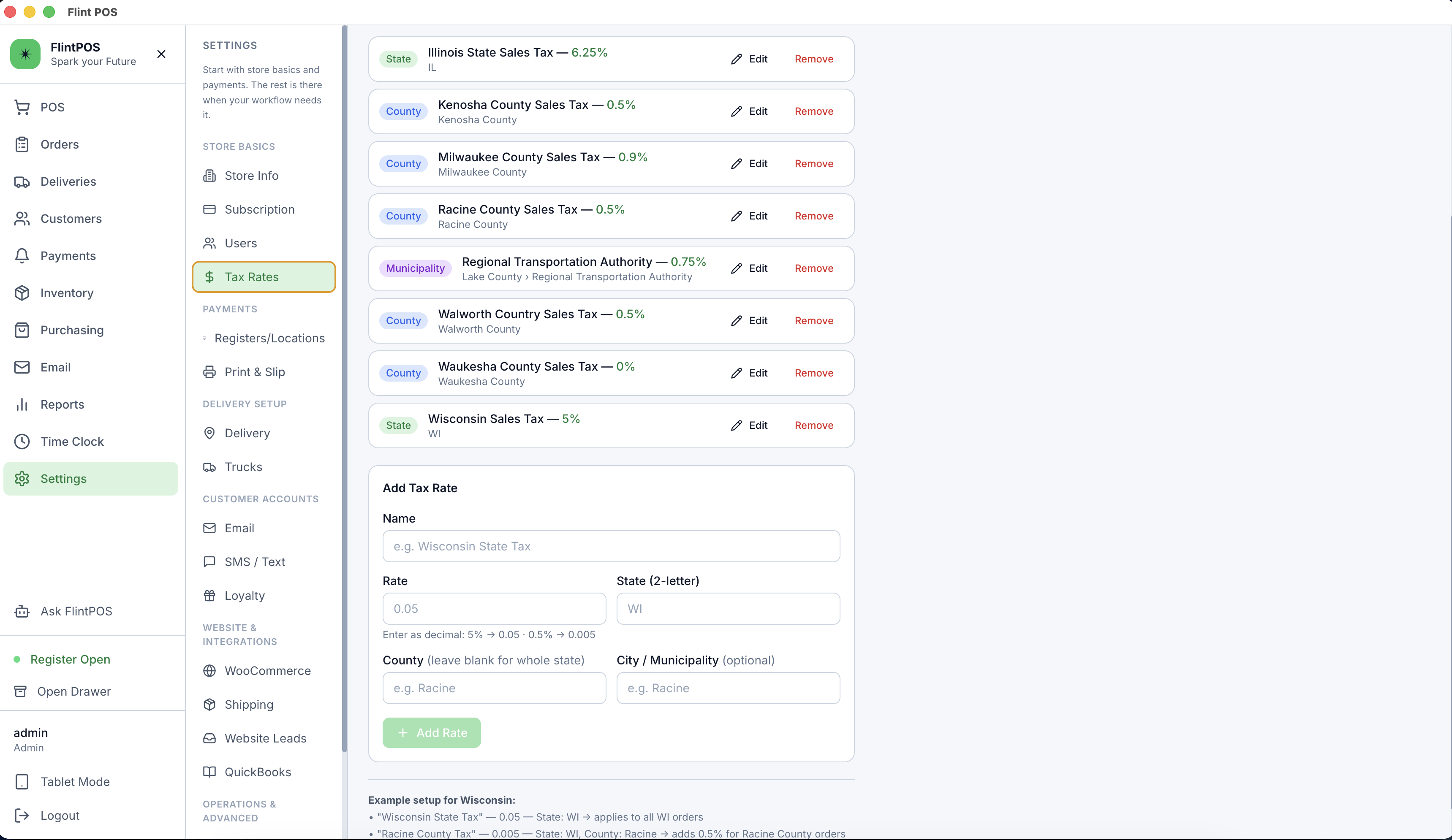Select the Tax Rates menu item
This screenshot has width=1452, height=840.
(x=264, y=277)
